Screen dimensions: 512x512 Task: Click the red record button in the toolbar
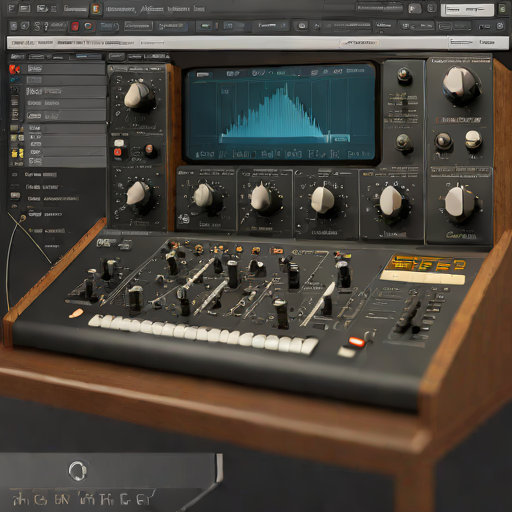(x=75, y=26)
